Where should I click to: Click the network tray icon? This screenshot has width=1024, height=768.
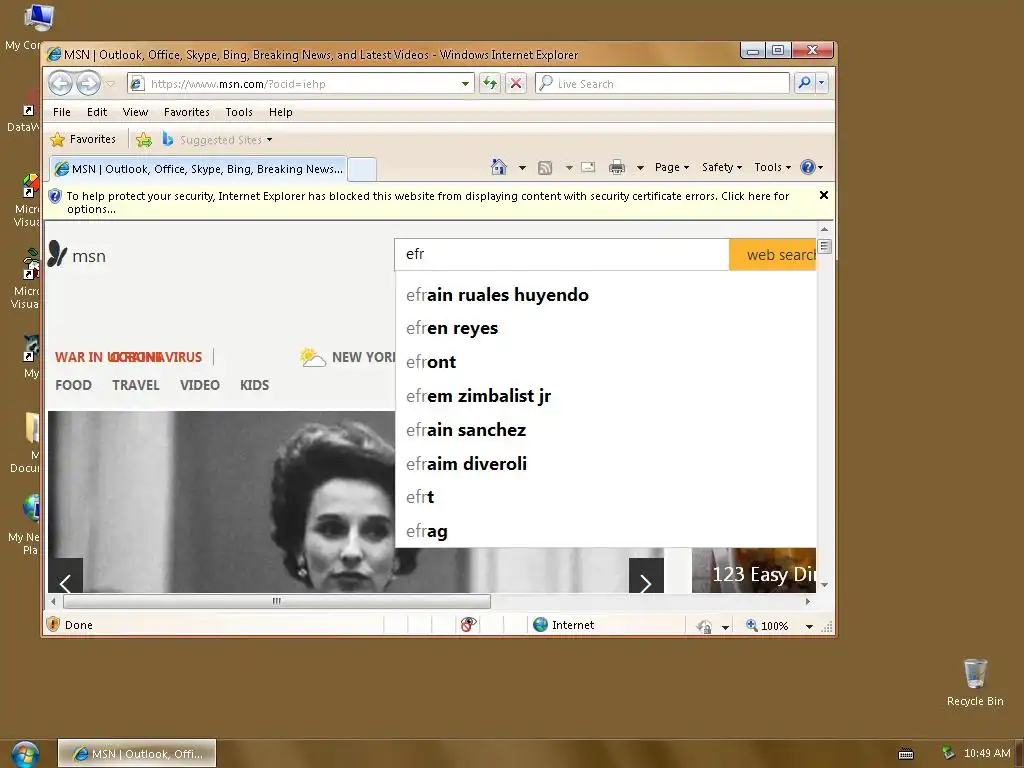pyautogui.click(x=948, y=753)
